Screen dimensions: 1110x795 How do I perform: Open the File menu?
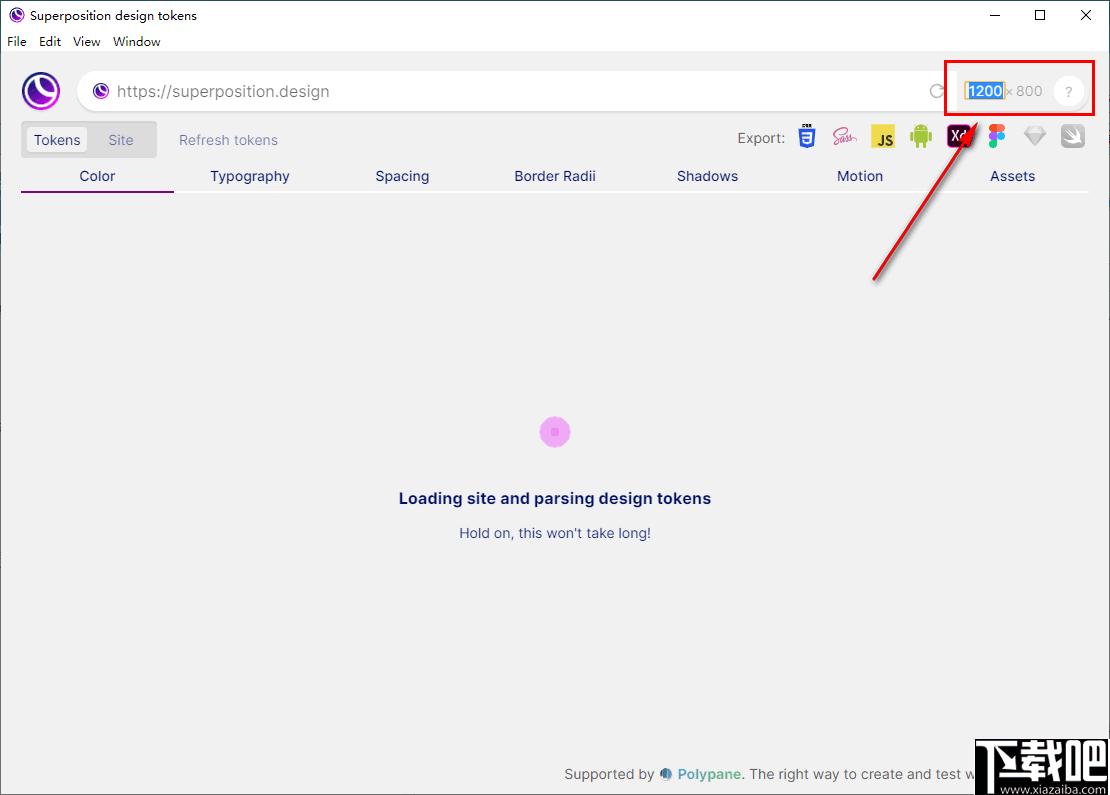coord(17,42)
